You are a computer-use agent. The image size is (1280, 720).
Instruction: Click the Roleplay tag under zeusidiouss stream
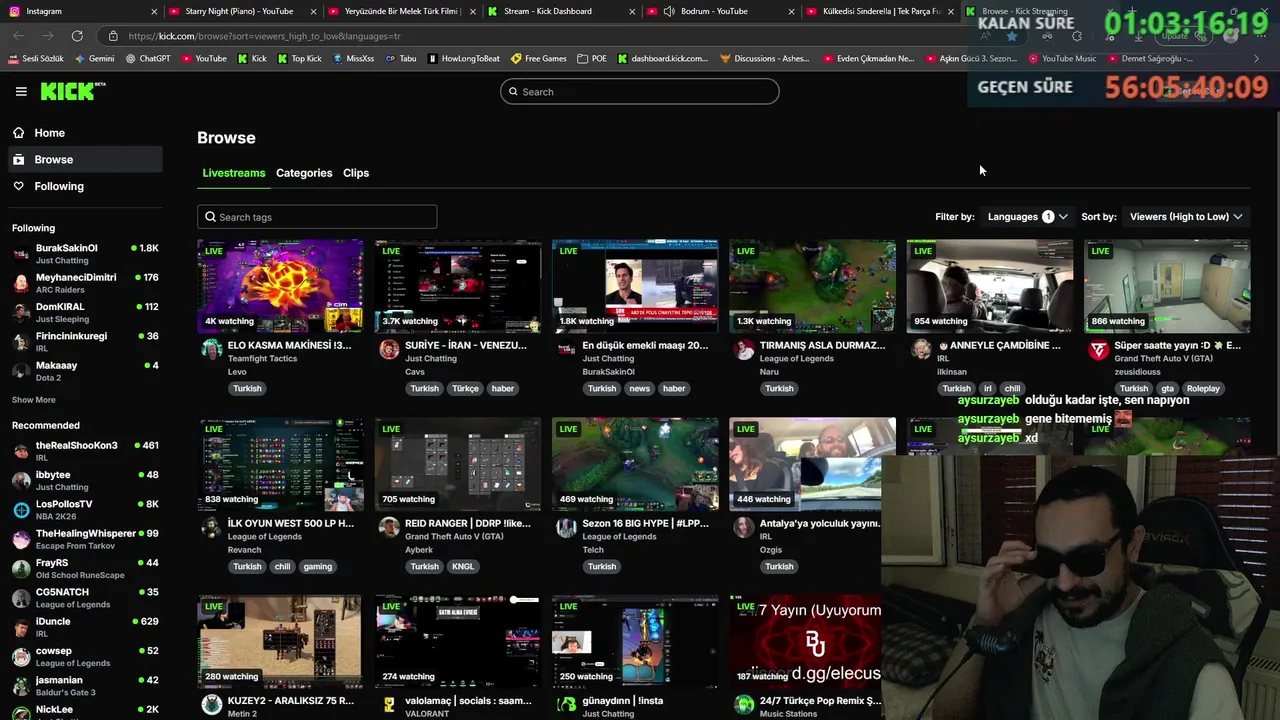tap(1203, 388)
